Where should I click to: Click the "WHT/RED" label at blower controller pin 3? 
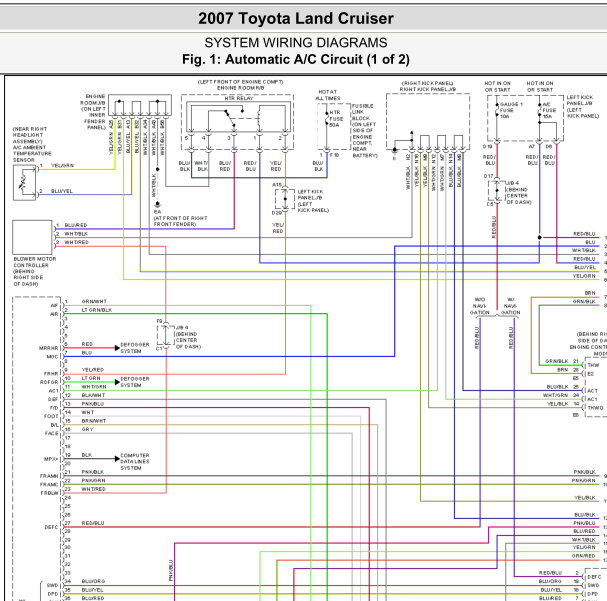[x=76, y=242]
